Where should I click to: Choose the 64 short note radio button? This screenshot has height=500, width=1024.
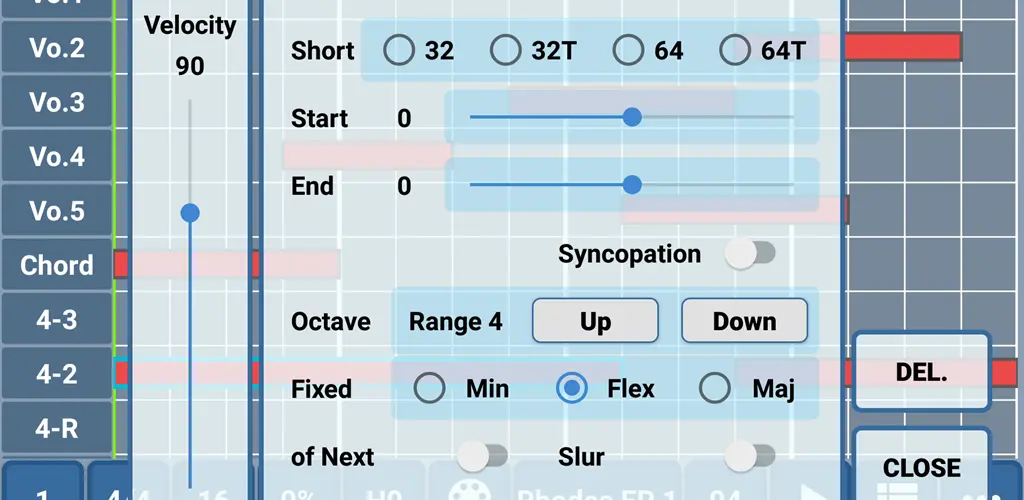coord(628,50)
